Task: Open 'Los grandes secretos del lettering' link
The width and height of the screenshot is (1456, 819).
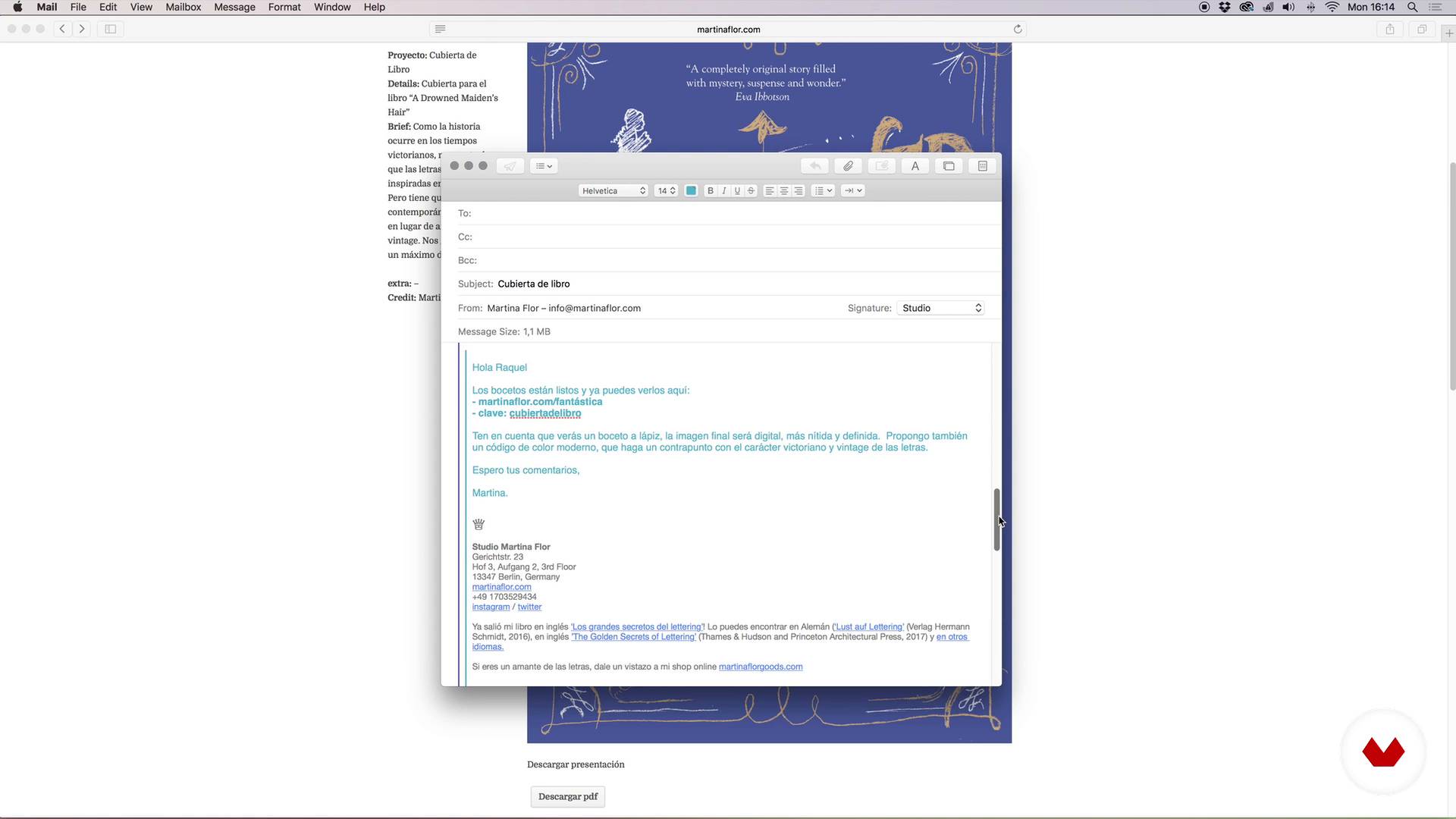Action: (x=637, y=627)
